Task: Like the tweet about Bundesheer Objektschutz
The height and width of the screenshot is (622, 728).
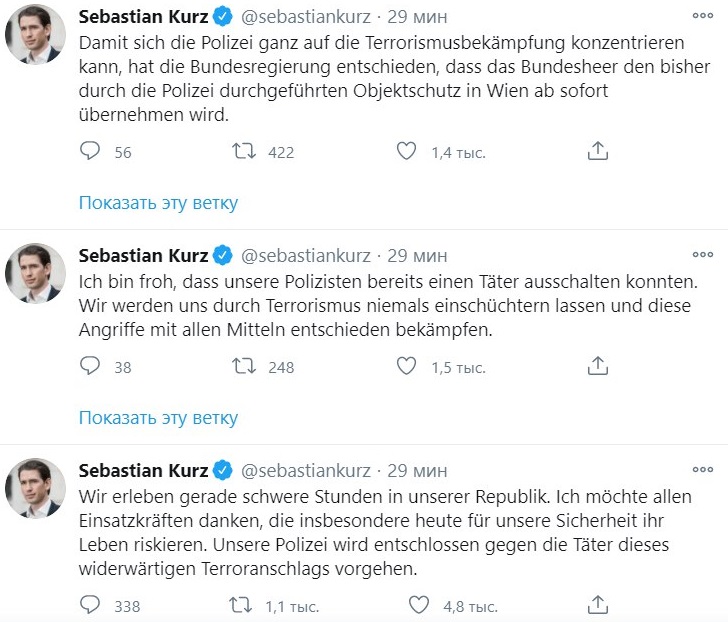Action: tap(406, 152)
